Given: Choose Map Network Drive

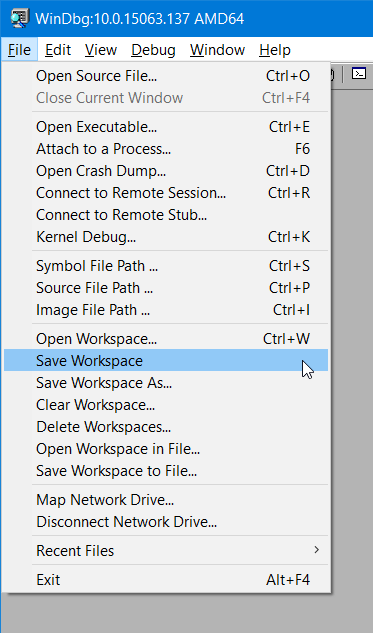Looking at the screenshot, I should pos(166,500).
